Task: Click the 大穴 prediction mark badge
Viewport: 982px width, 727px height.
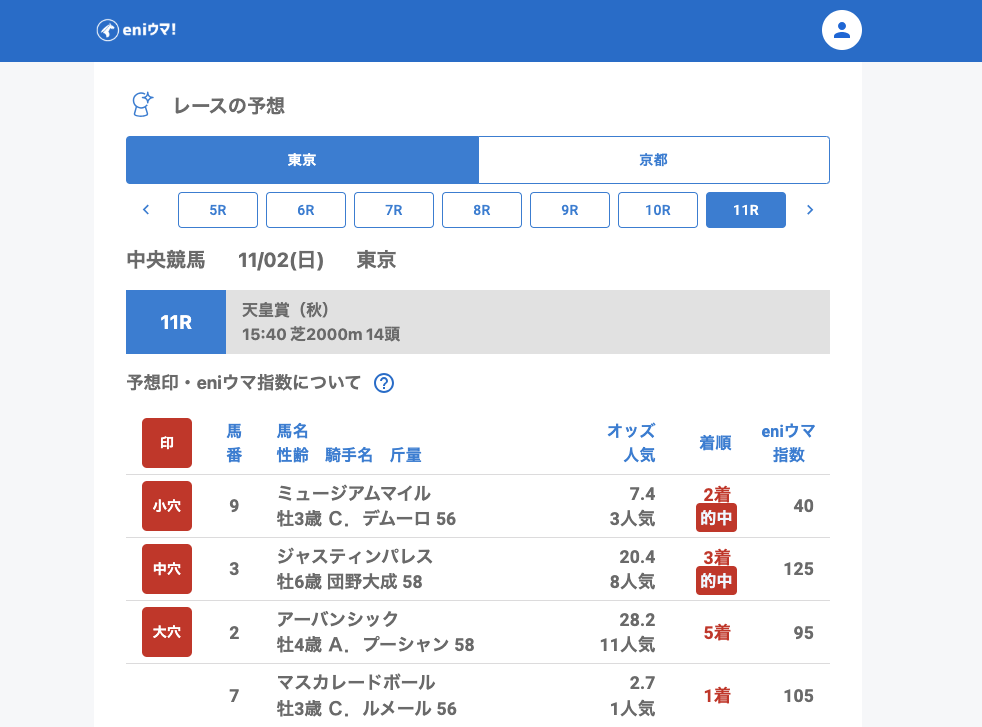Action: click(167, 632)
